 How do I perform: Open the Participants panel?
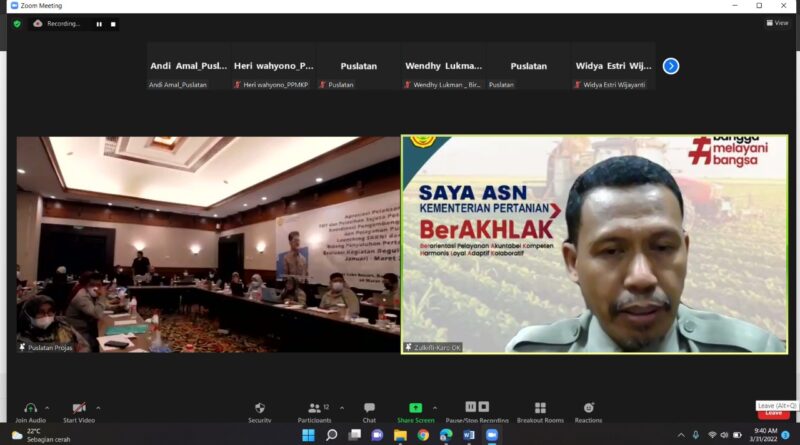click(x=315, y=409)
